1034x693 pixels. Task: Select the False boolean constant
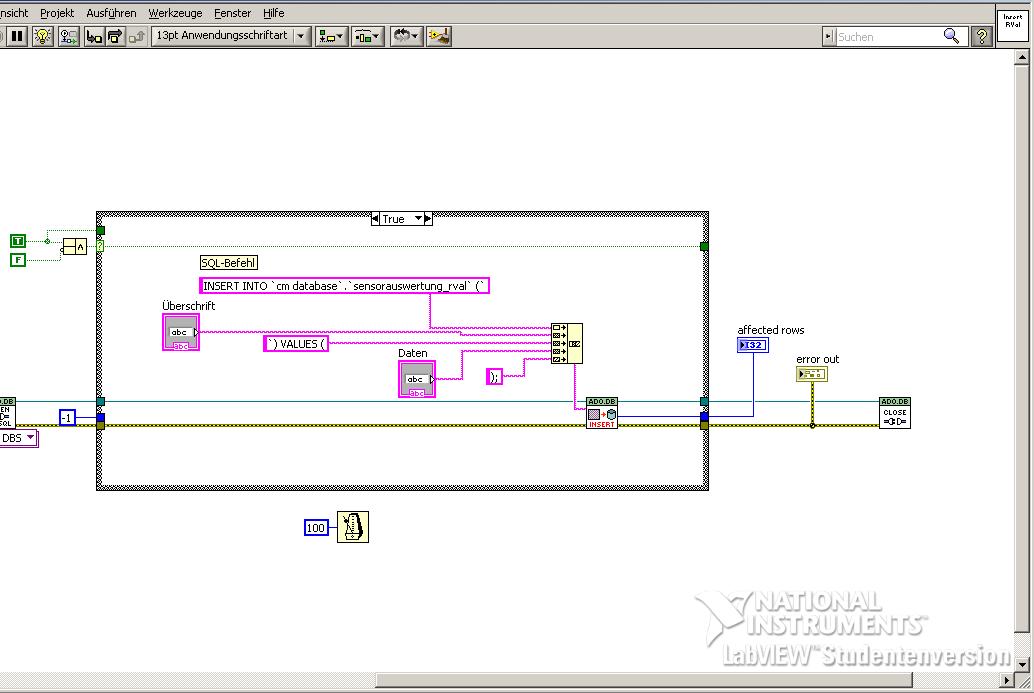click(x=18, y=260)
